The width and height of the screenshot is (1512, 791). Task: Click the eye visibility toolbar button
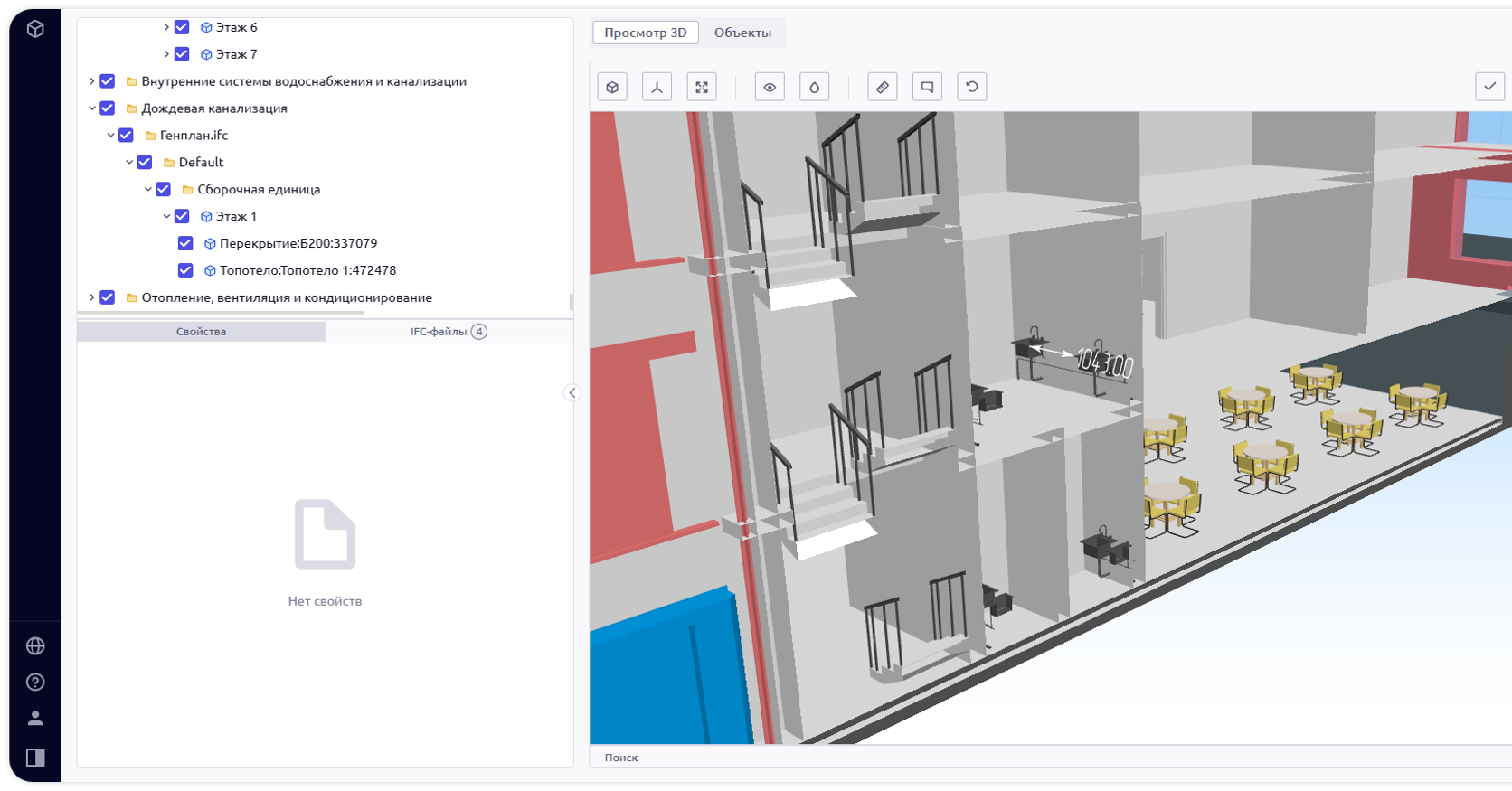pos(770,87)
